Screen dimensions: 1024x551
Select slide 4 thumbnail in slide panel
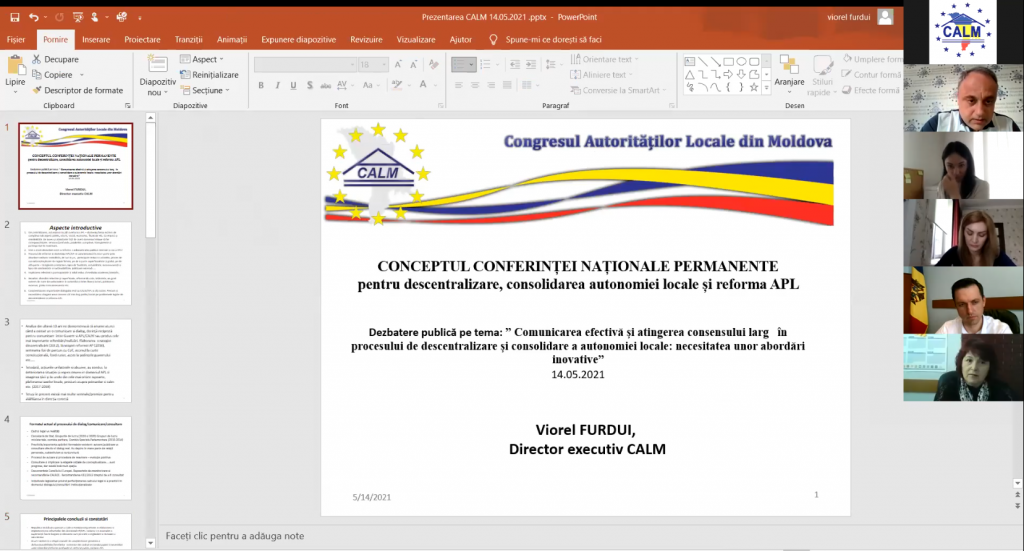[76, 458]
